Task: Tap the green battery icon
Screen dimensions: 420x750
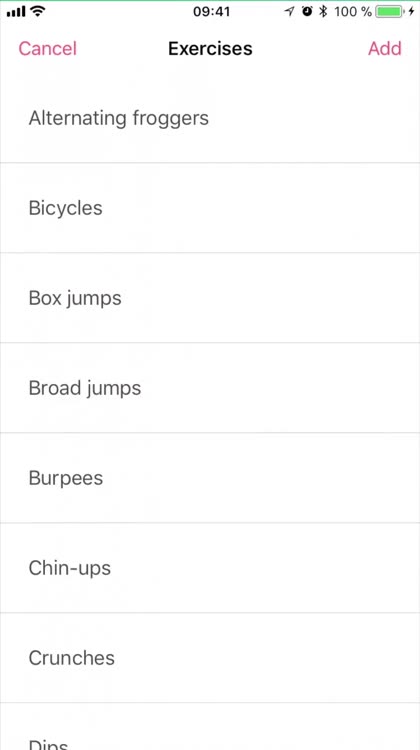Action: pos(390,11)
